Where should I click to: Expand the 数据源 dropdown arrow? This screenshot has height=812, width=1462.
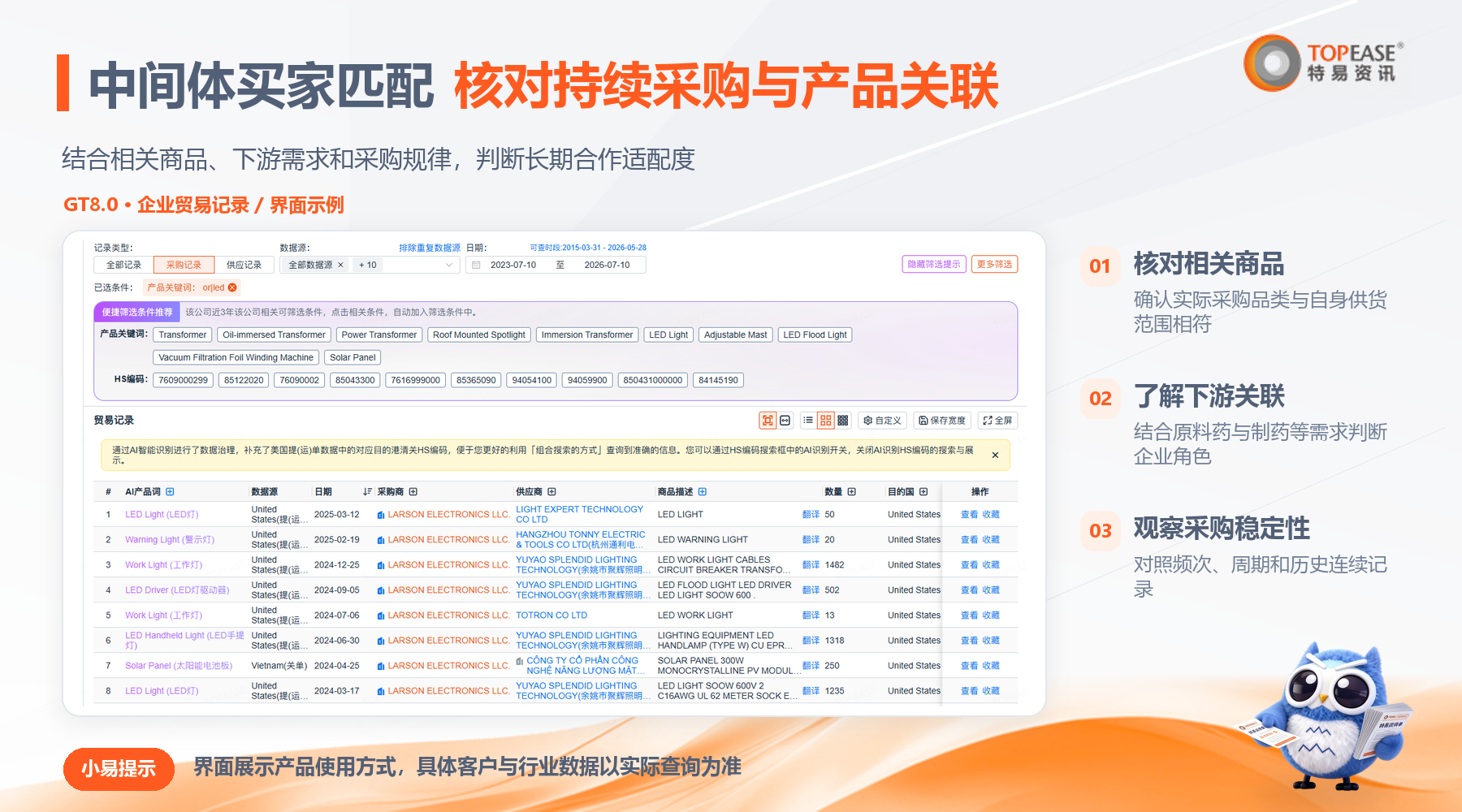(x=448, y=265)
